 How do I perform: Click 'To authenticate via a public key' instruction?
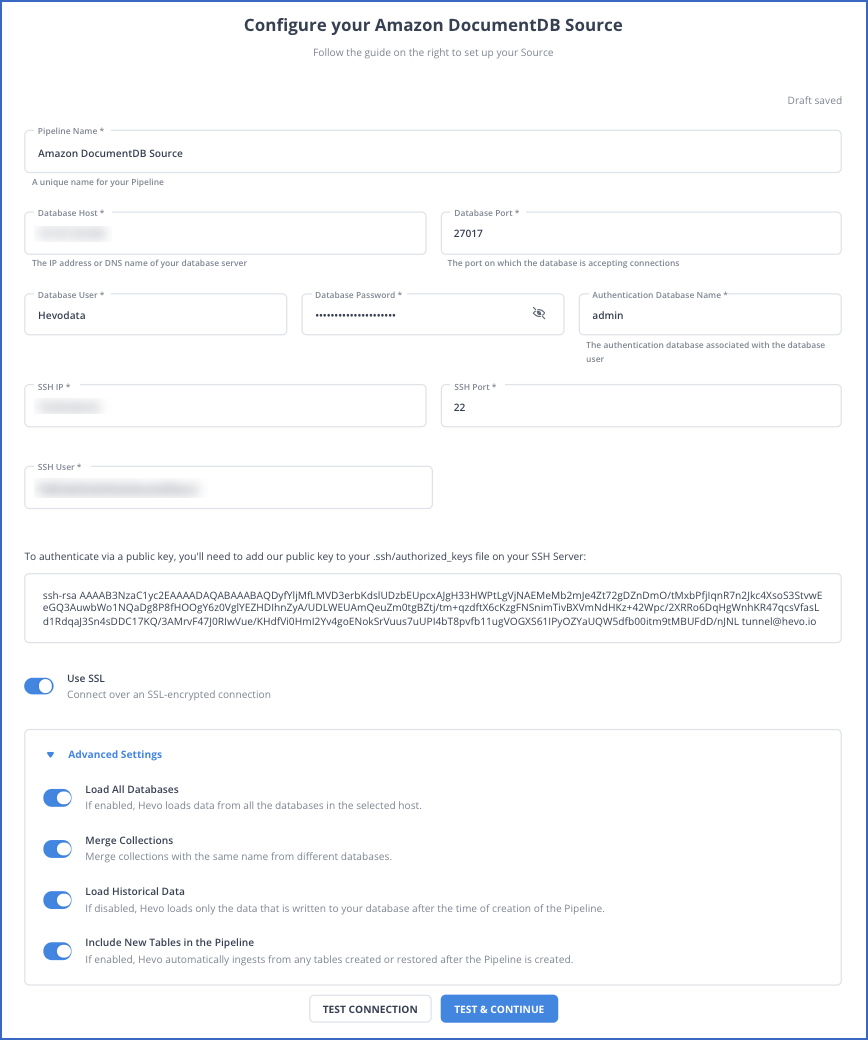305,556
